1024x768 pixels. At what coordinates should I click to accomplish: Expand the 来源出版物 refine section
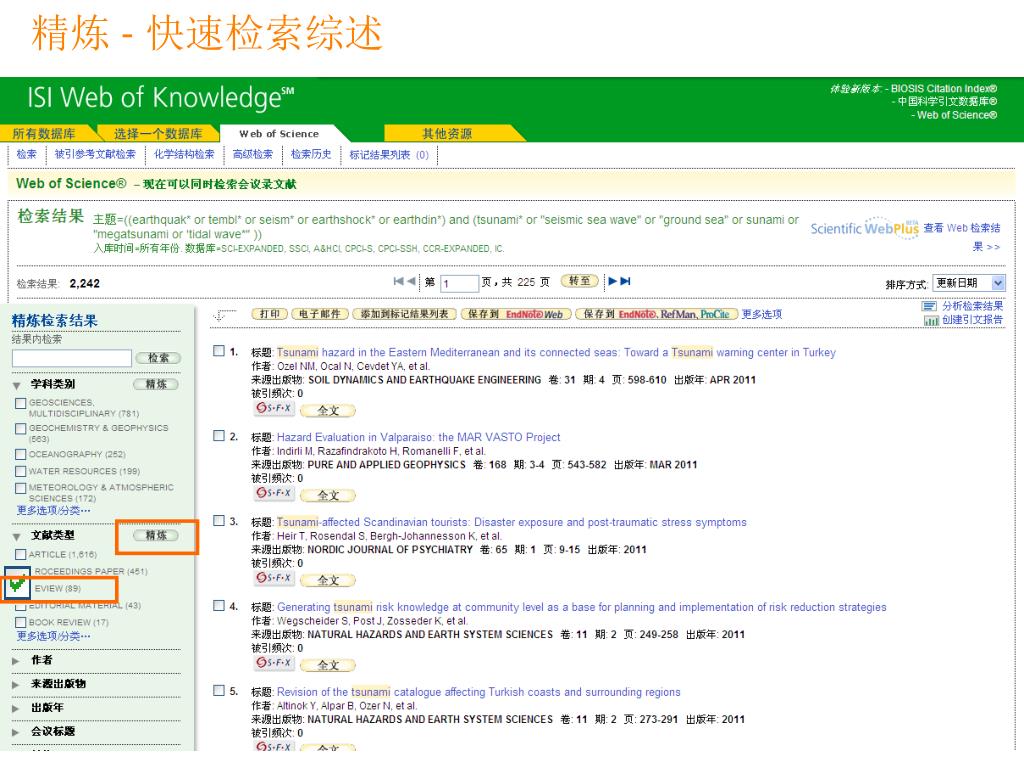click(16, 685)
